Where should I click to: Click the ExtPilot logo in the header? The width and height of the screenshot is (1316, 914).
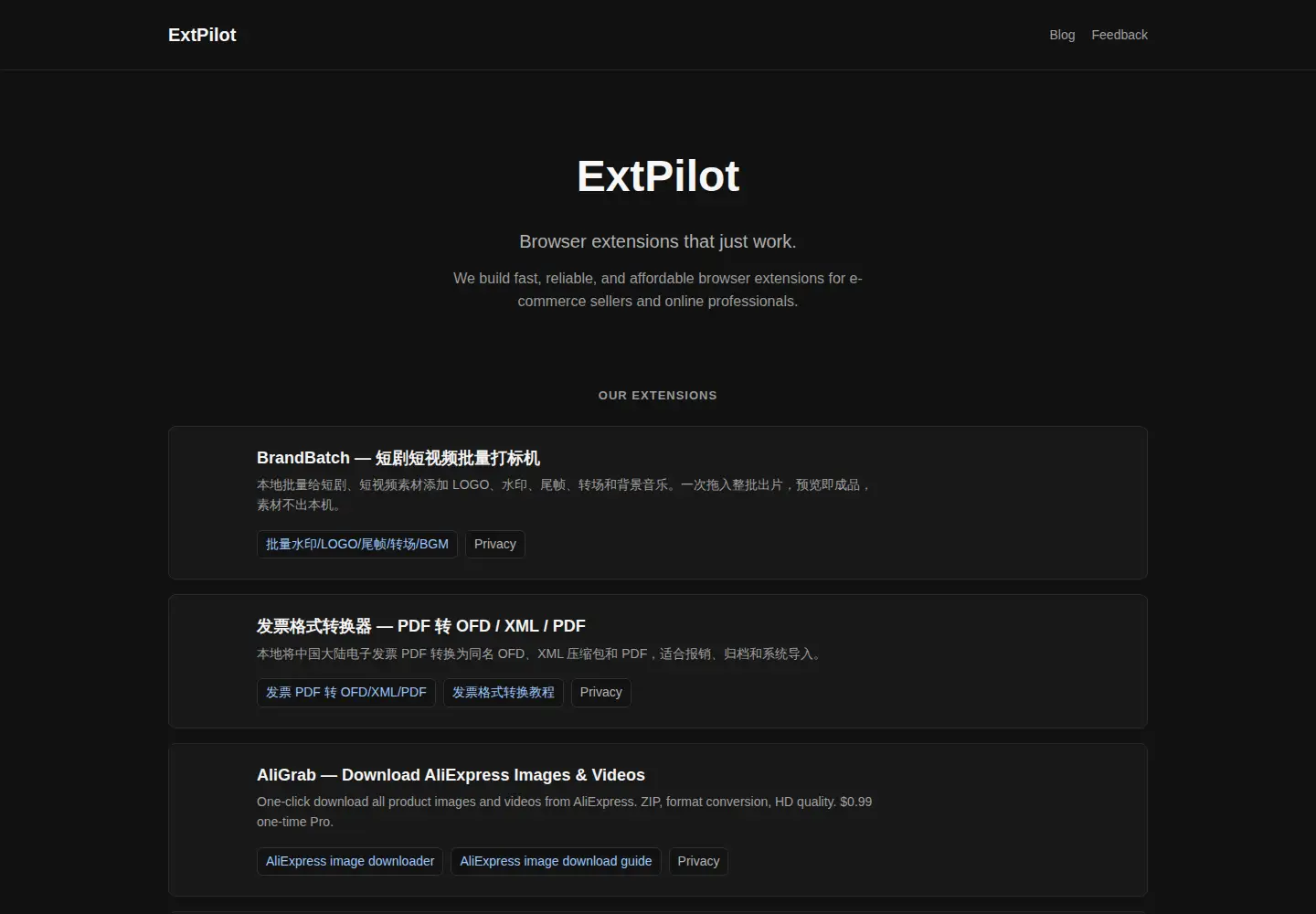pyautogui.click(x=202, y=35)
